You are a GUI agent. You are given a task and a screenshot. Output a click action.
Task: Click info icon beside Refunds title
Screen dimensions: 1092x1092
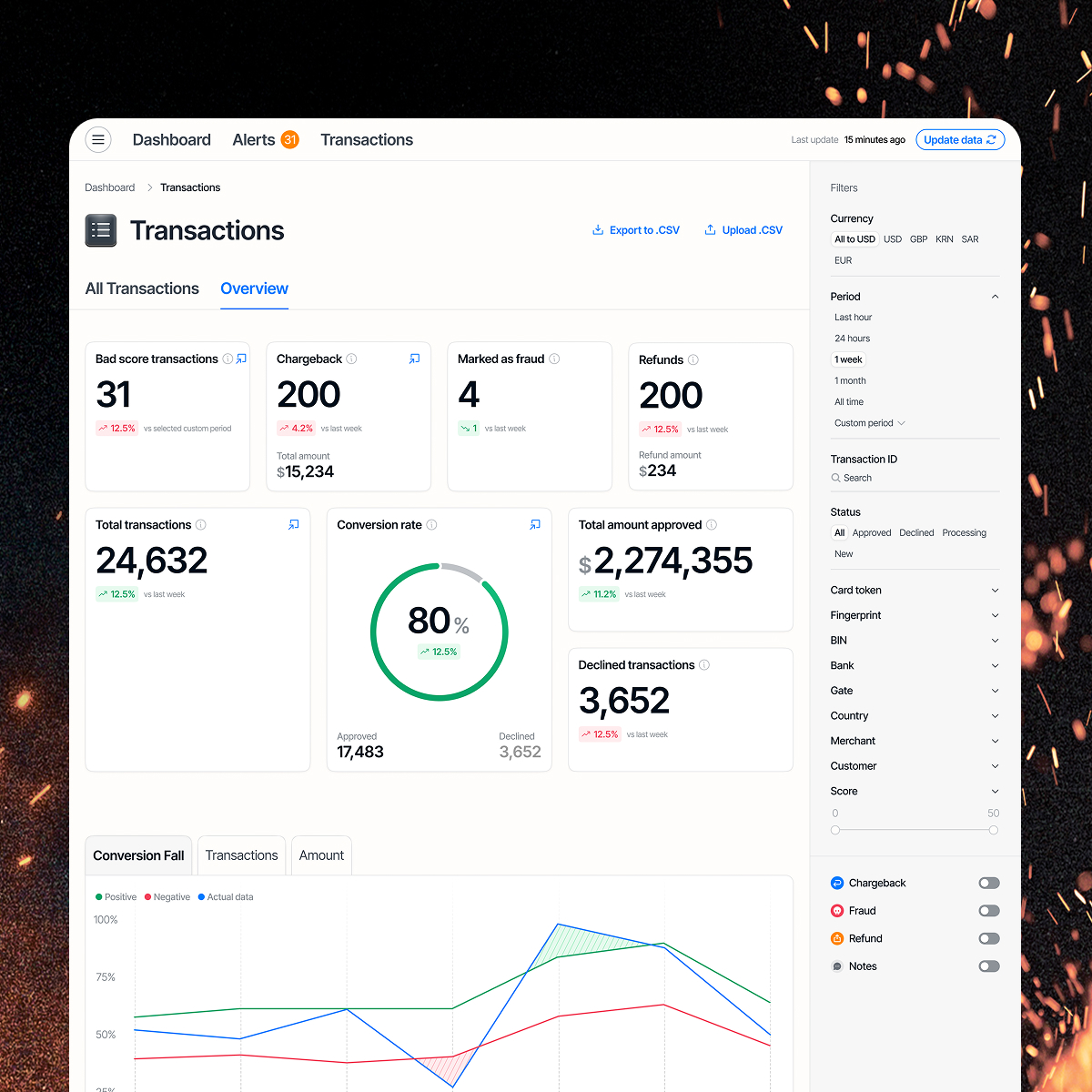[x=693, y=359]
